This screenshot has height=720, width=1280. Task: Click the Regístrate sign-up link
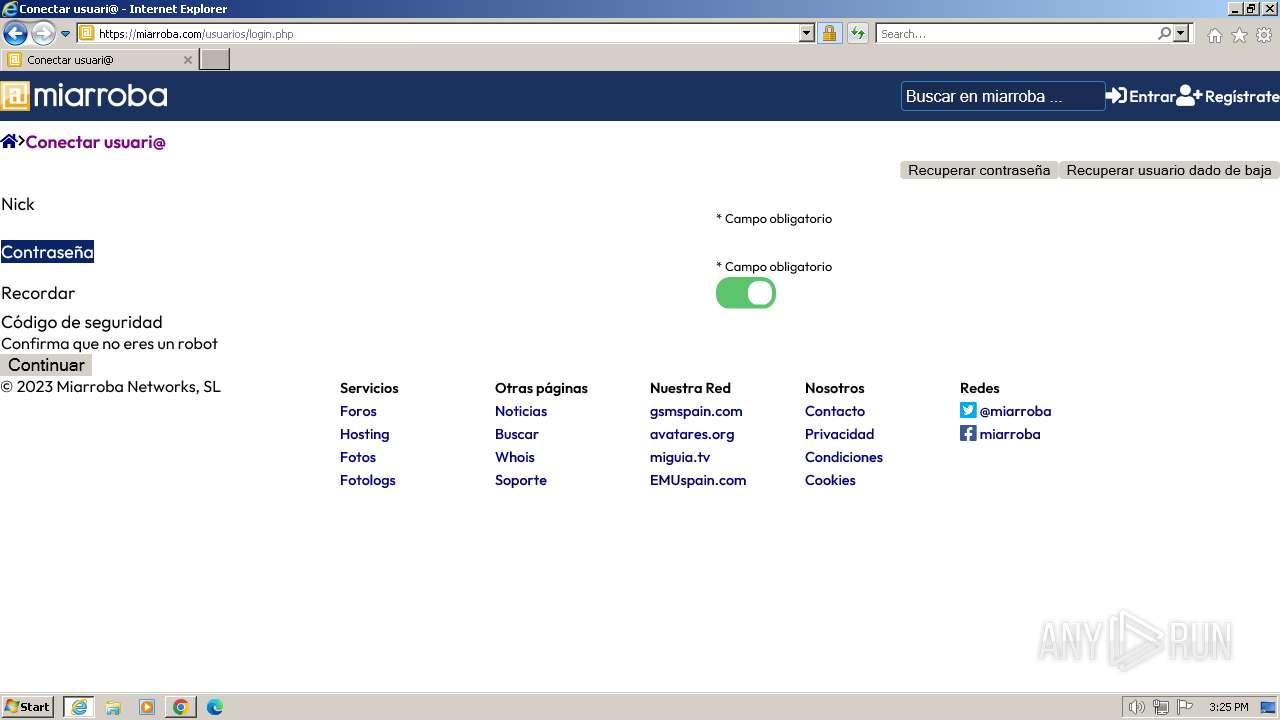click(1228, 96)
